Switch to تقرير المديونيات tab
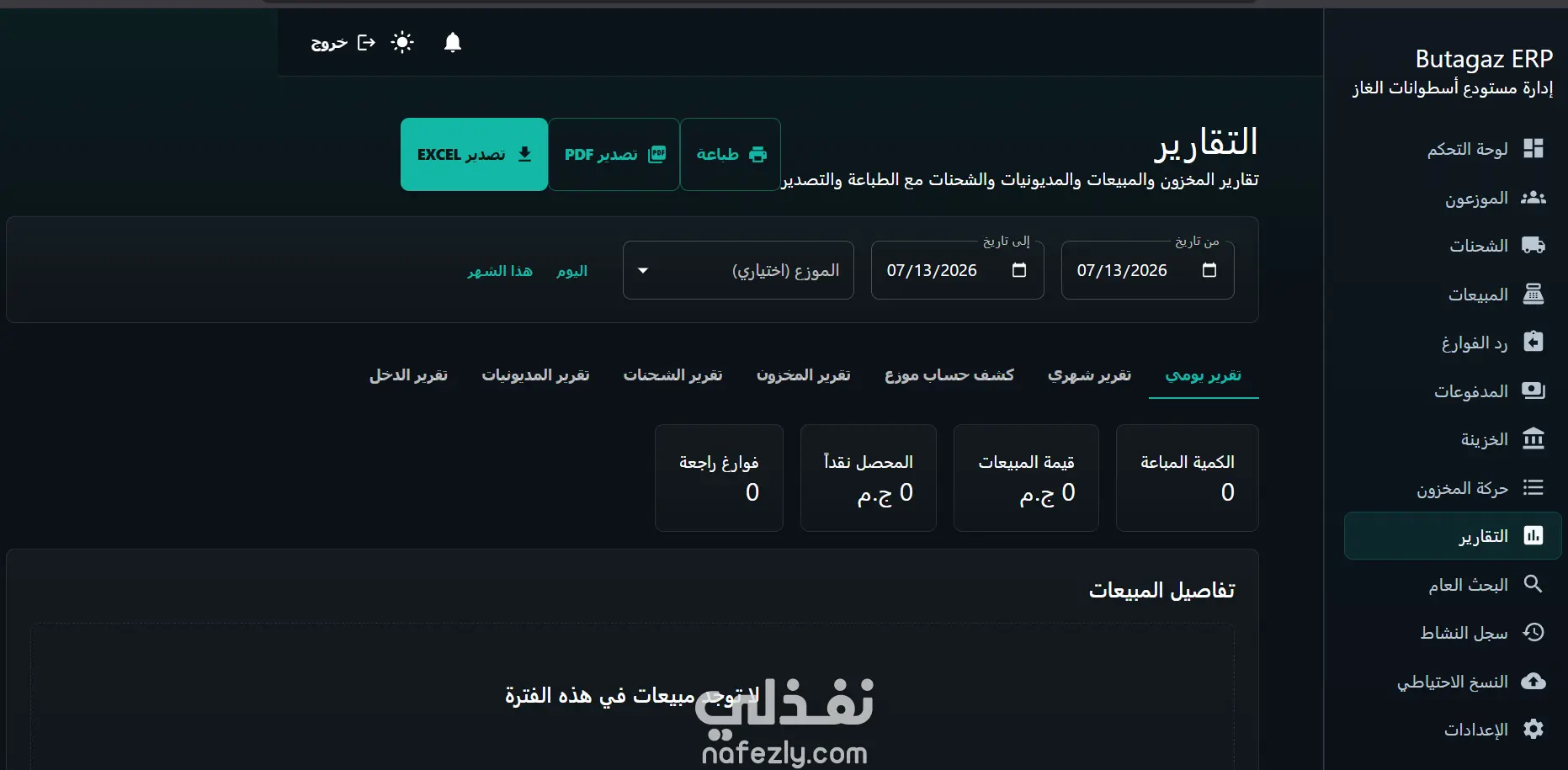1568x770 pixels. [x=535, y=375]
